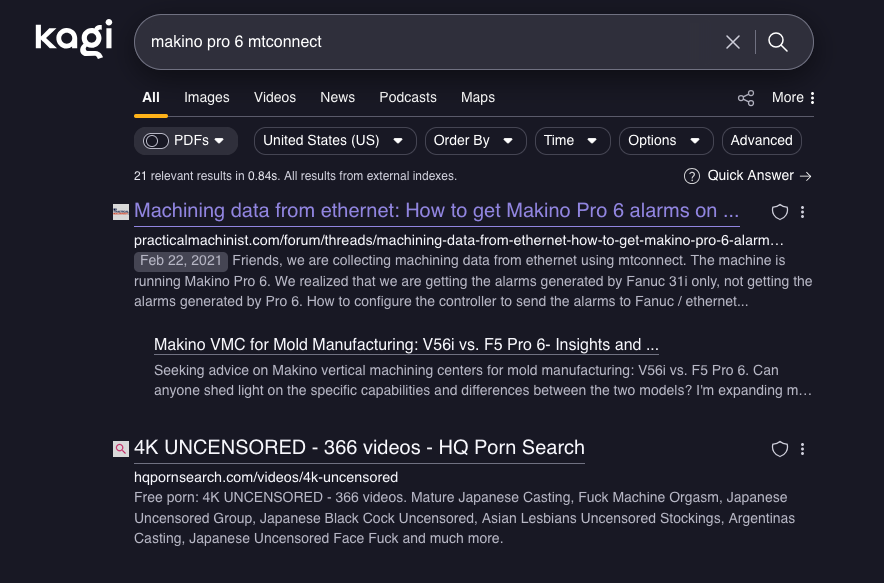This screenshot has height=583, width=884.
Task: Open the More vertical dots menu
Action: [812, 98]
